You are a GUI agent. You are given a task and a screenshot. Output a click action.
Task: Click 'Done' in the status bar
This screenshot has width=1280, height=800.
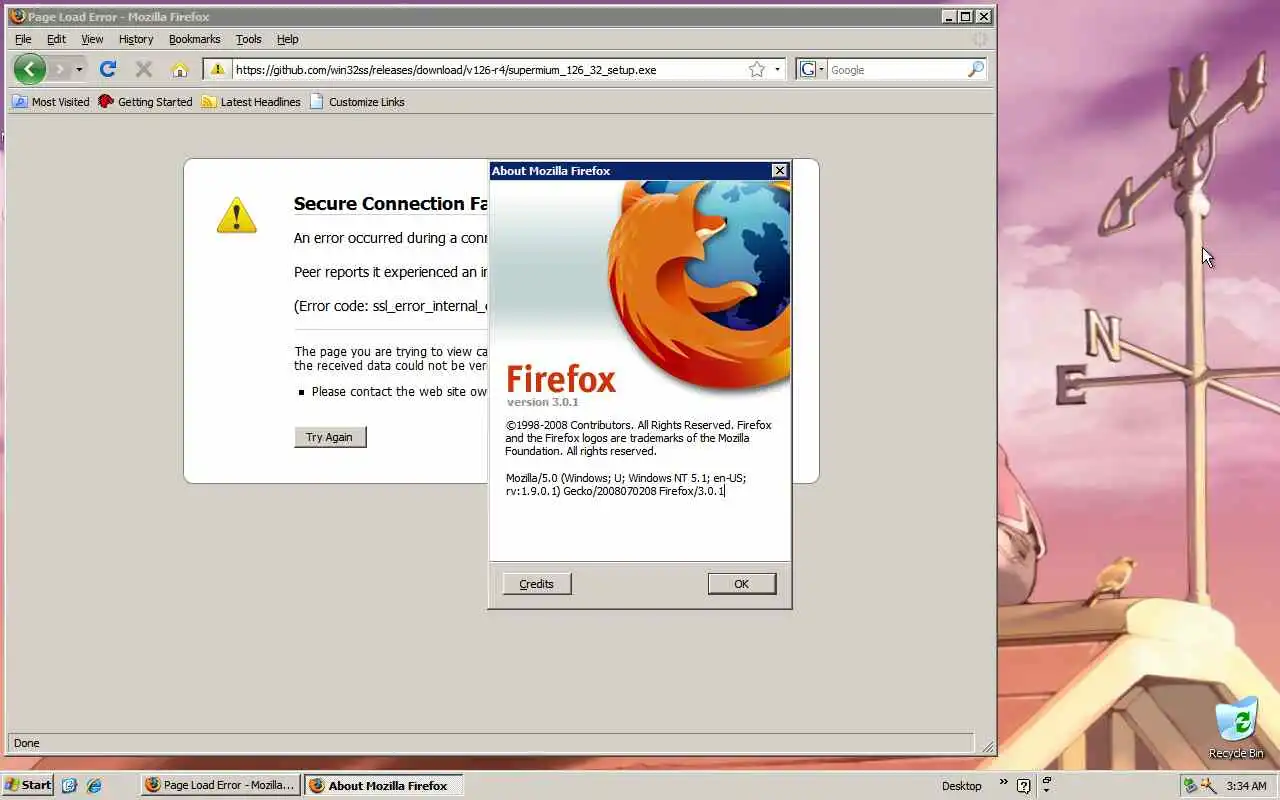click(27, 743)
